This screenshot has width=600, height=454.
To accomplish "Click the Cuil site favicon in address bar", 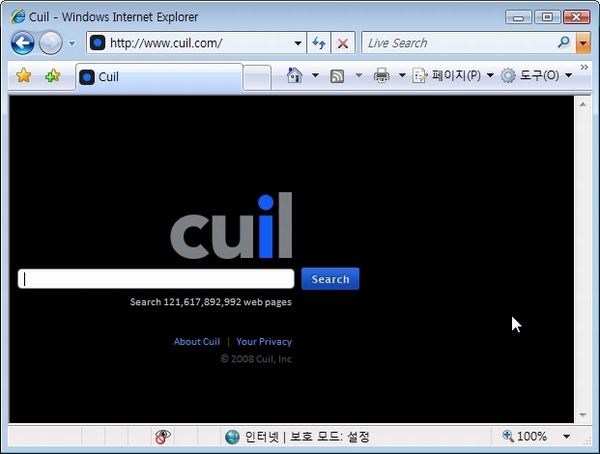I will coord(97,42).
